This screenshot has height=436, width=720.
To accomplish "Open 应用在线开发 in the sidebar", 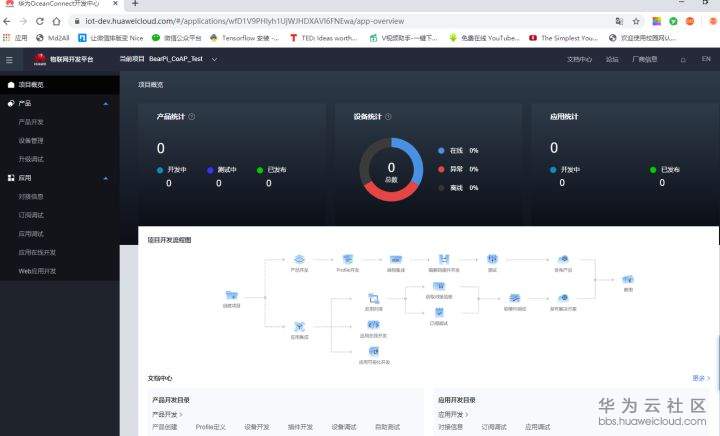I will pyautogui.click(x=37, y=252).
